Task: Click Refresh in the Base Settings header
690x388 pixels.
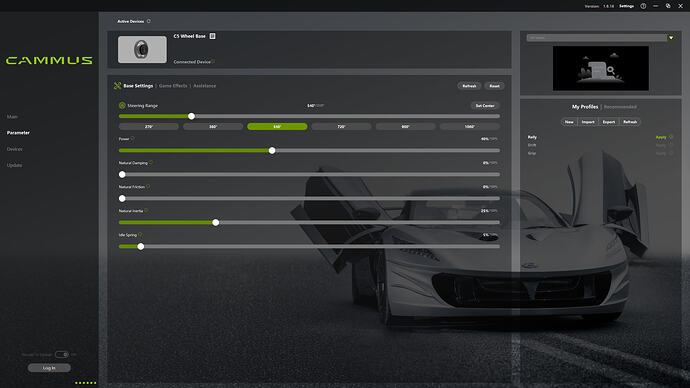Action: [x=469, y=86]
